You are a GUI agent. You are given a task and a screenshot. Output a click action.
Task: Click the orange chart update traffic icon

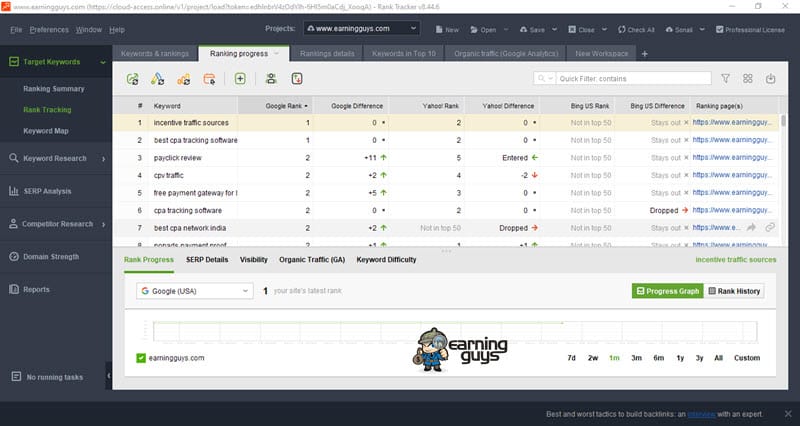(184, 79)
